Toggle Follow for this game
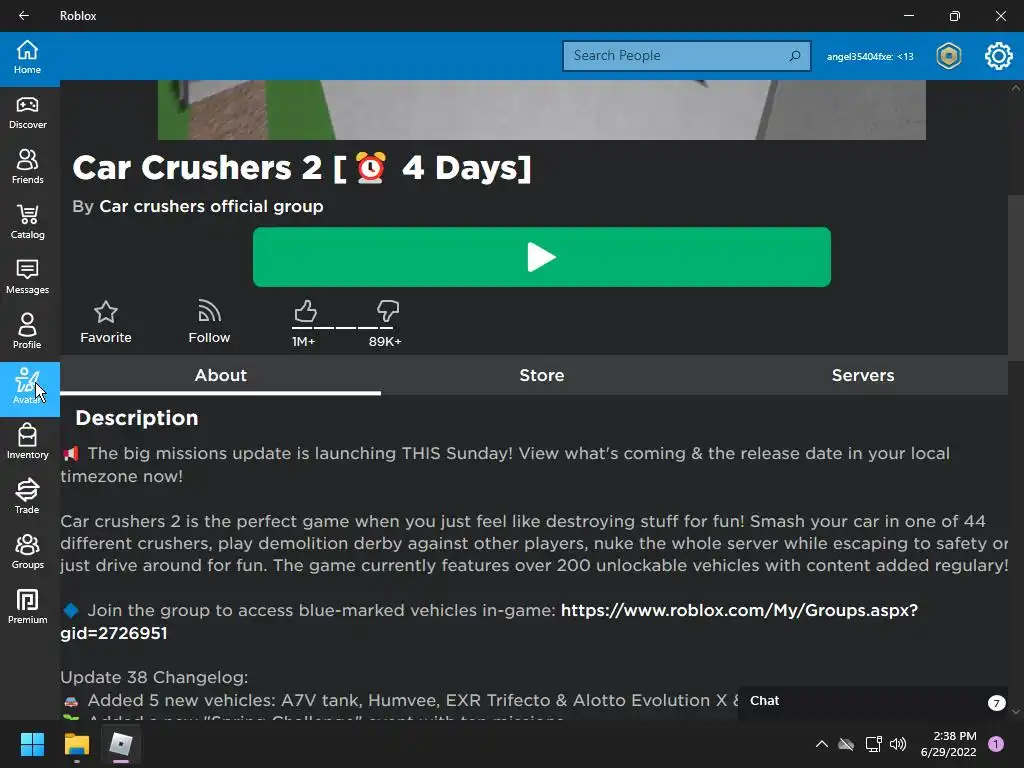Viewport: 1024px width, 768px height. (209, 323)
